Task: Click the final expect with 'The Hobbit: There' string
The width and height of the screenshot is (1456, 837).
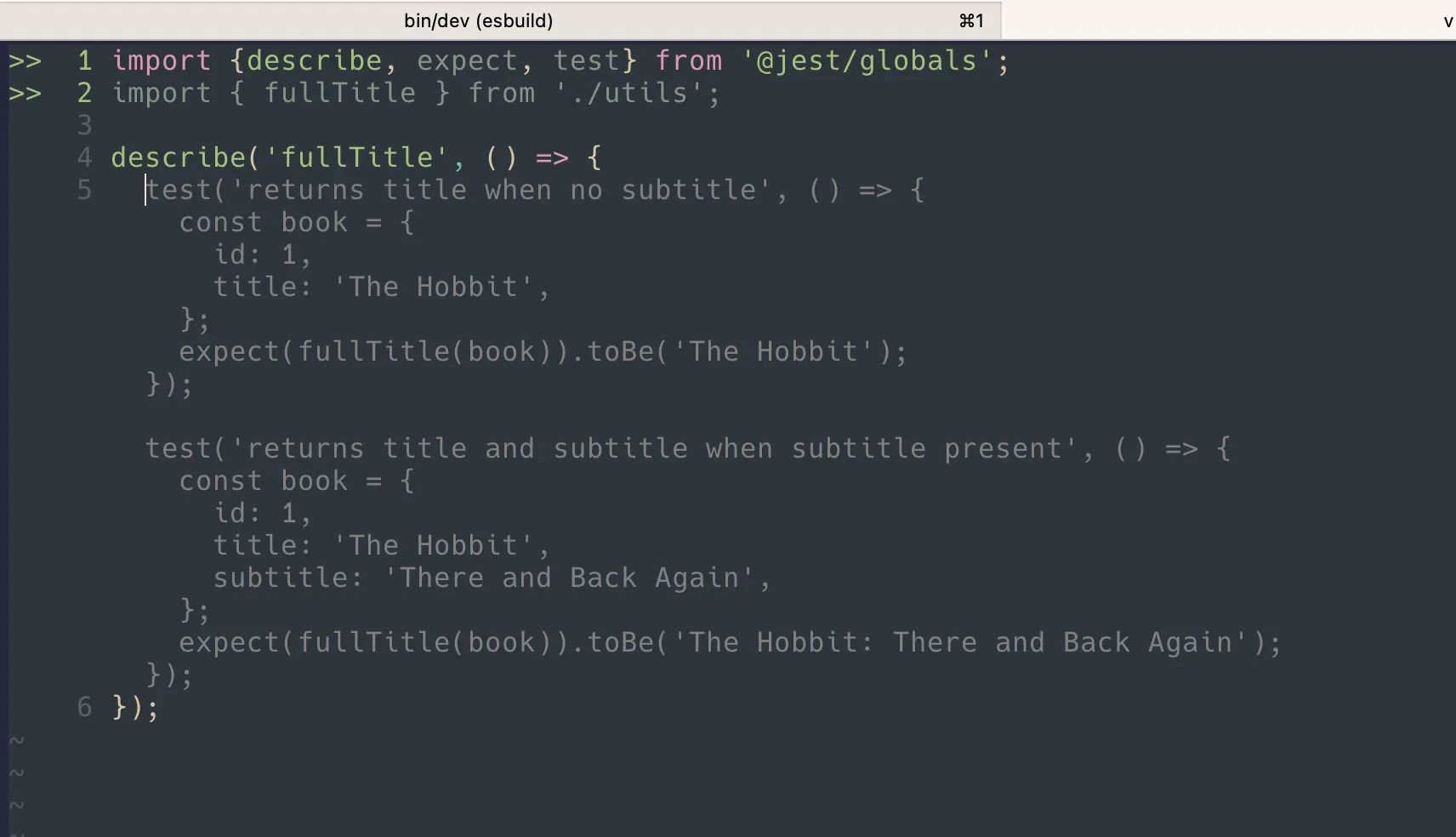Action: tap(731, 642)
